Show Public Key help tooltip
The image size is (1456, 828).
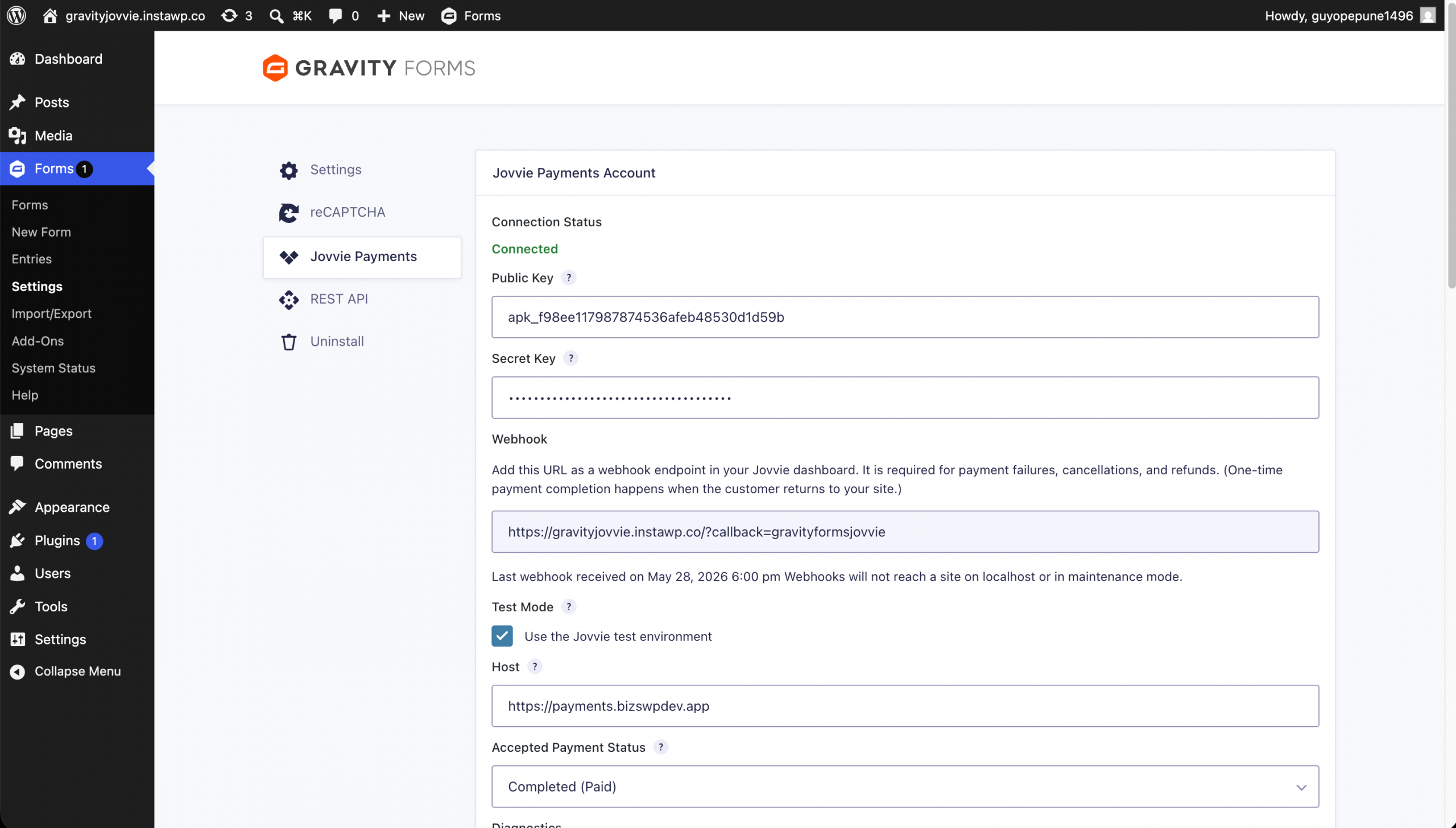click(569, 278)
